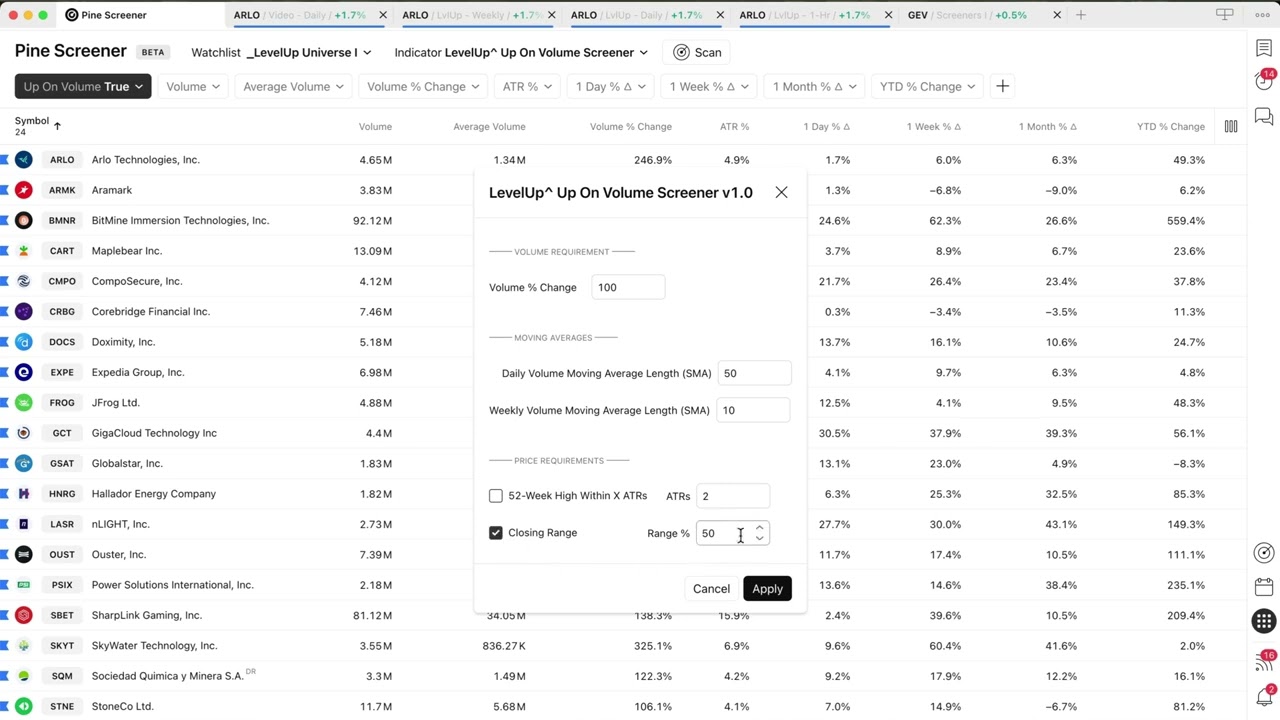Screen dimensions: 1280x720
Task: Click the JFrog FROG green logo icon
Action: coord(24,403)
